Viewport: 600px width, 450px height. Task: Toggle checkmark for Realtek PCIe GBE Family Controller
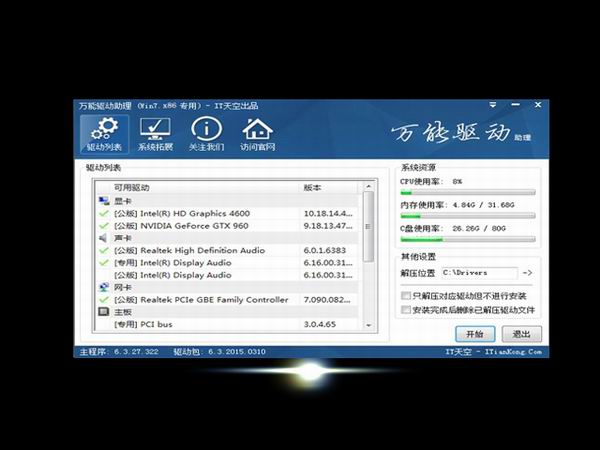click(104, 300)
